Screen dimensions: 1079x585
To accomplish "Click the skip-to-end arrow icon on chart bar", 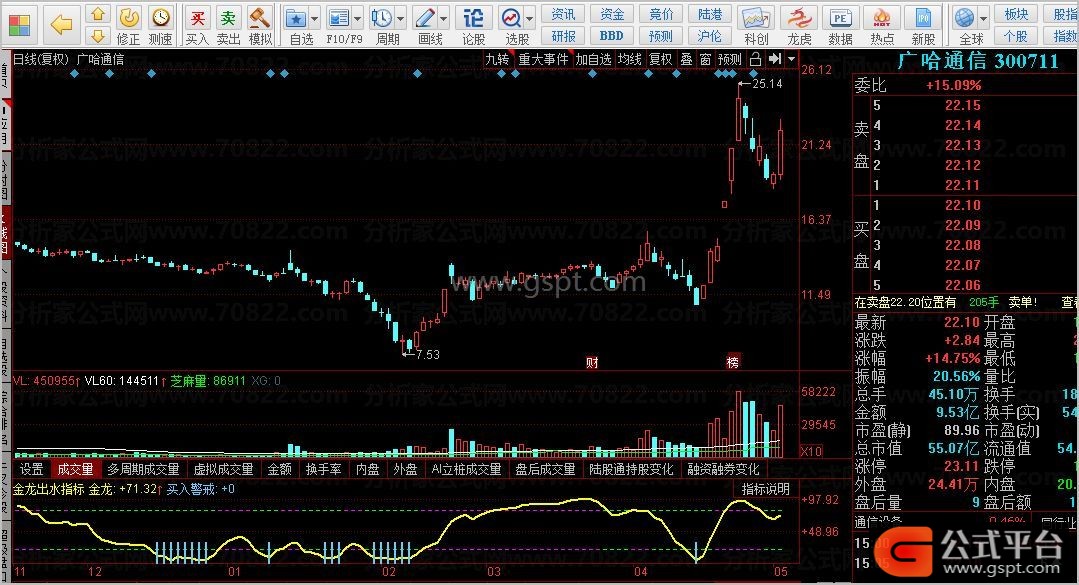I will 775,59.
